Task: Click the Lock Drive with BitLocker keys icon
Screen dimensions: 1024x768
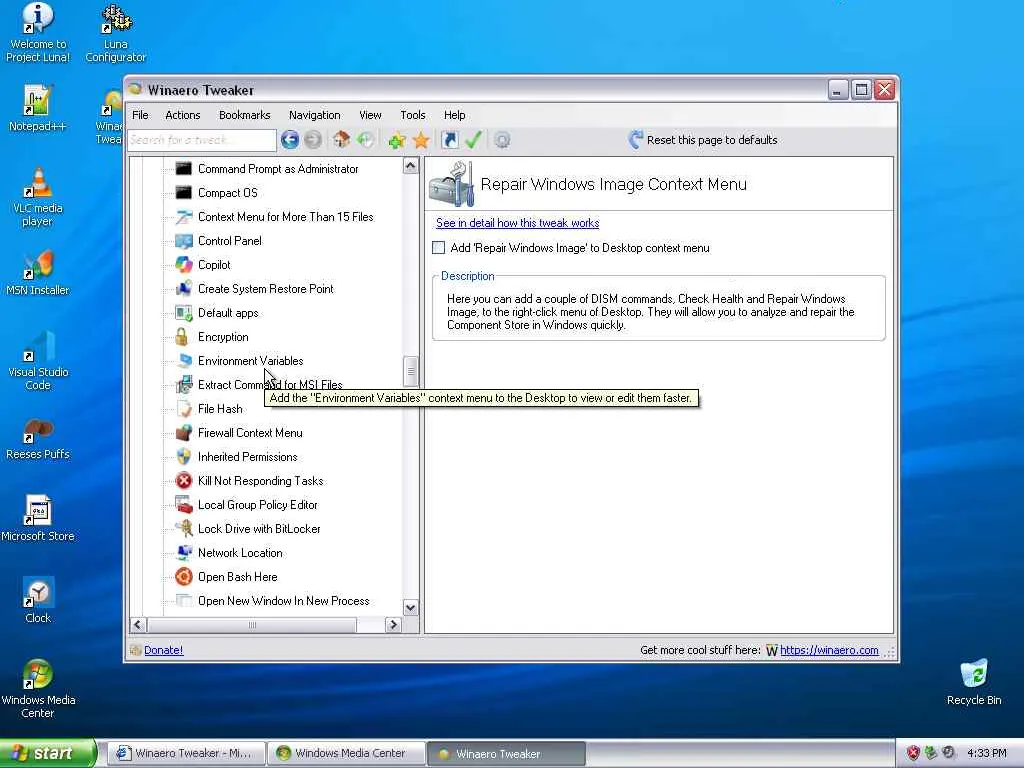Action: tap(185, 528)
